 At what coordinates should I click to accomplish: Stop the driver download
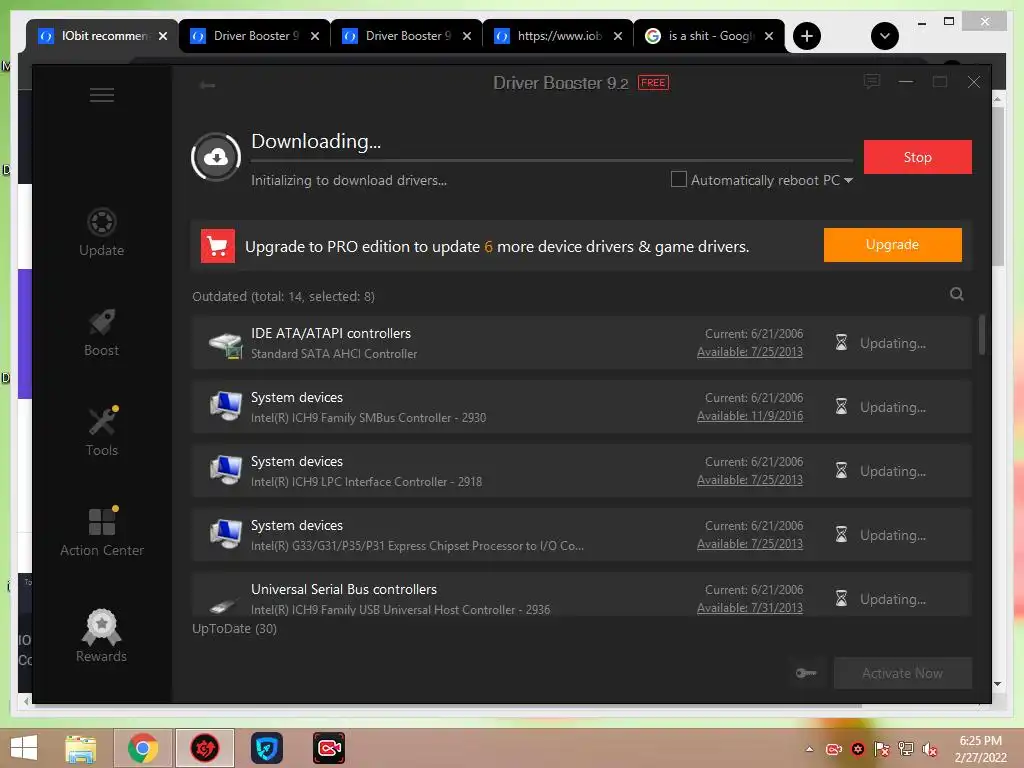(918, 157)
